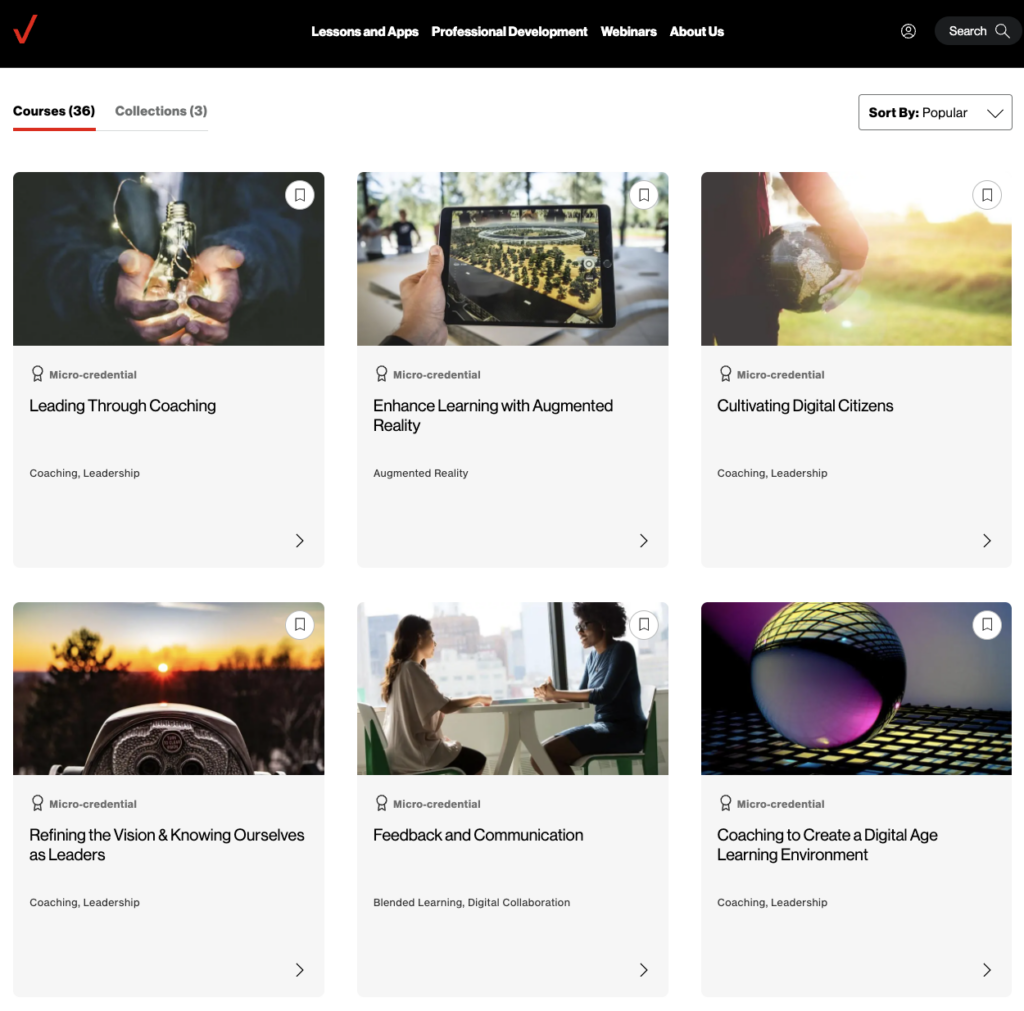Click the arrow on Enhance Learning with Augmented Reality
1024x1011 pixels.
coord(644,541)
